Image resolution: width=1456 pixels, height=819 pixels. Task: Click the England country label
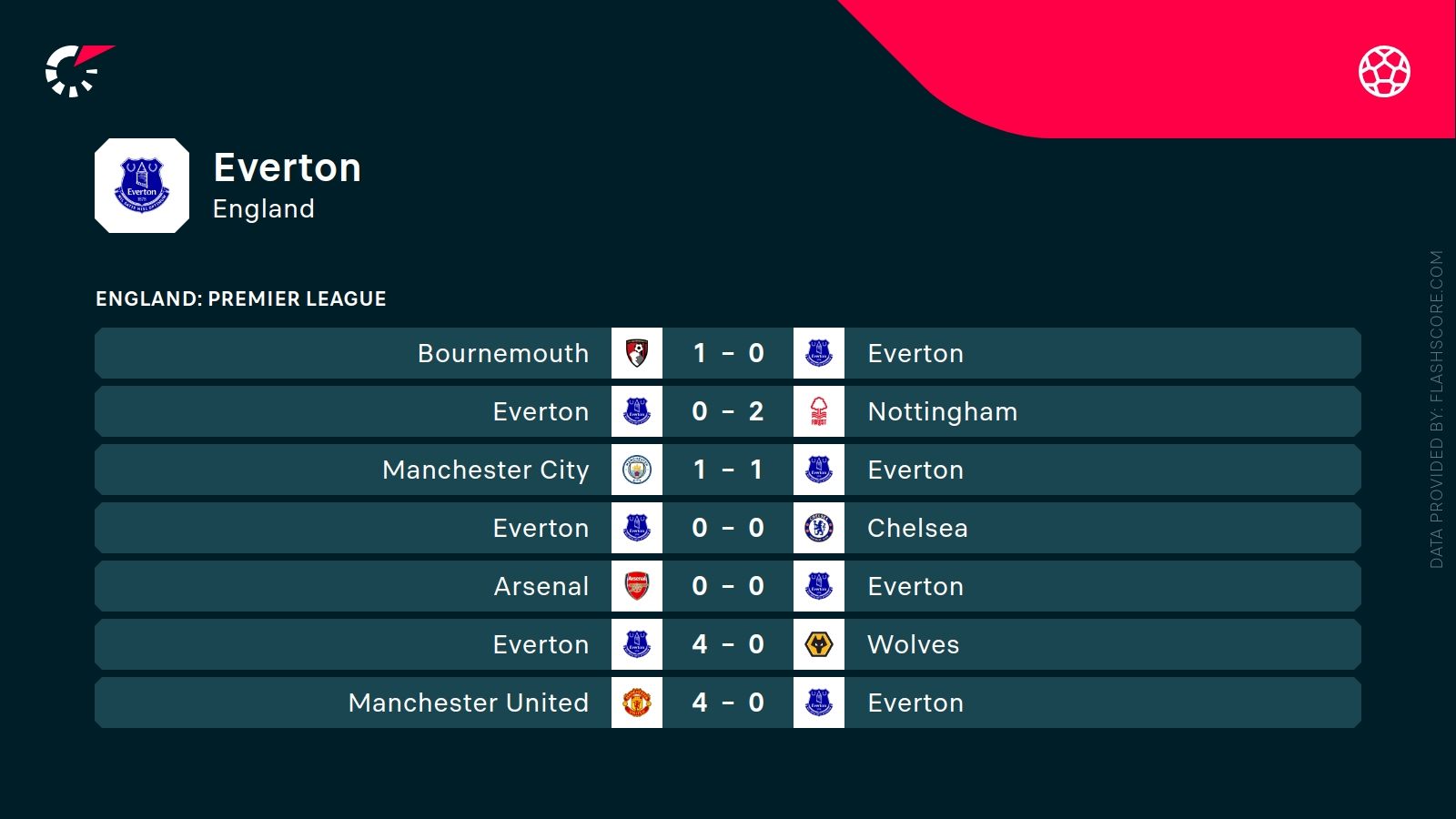pyautogui.click(x=263, y=208)
